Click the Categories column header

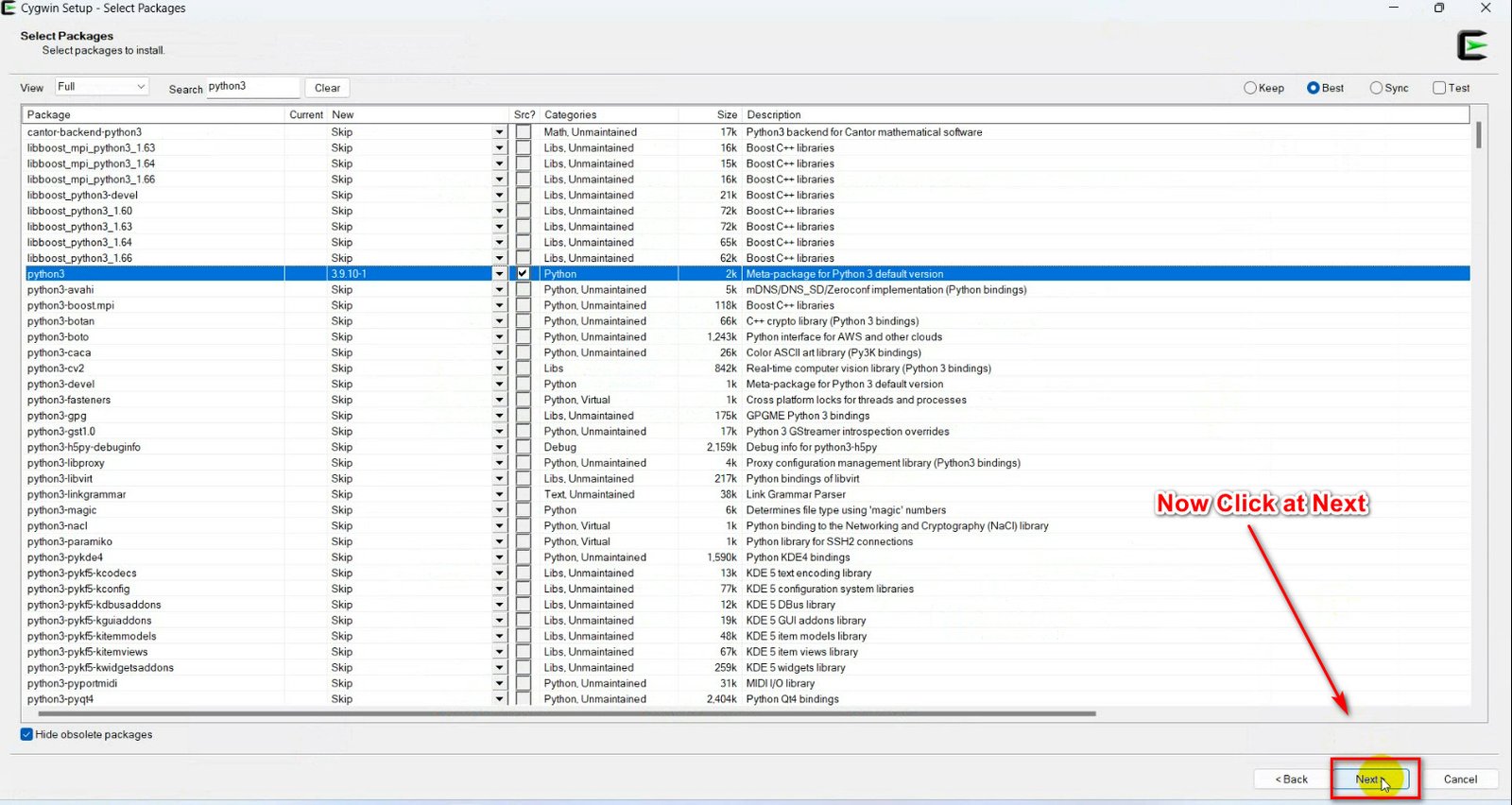(x=609, y=114)
